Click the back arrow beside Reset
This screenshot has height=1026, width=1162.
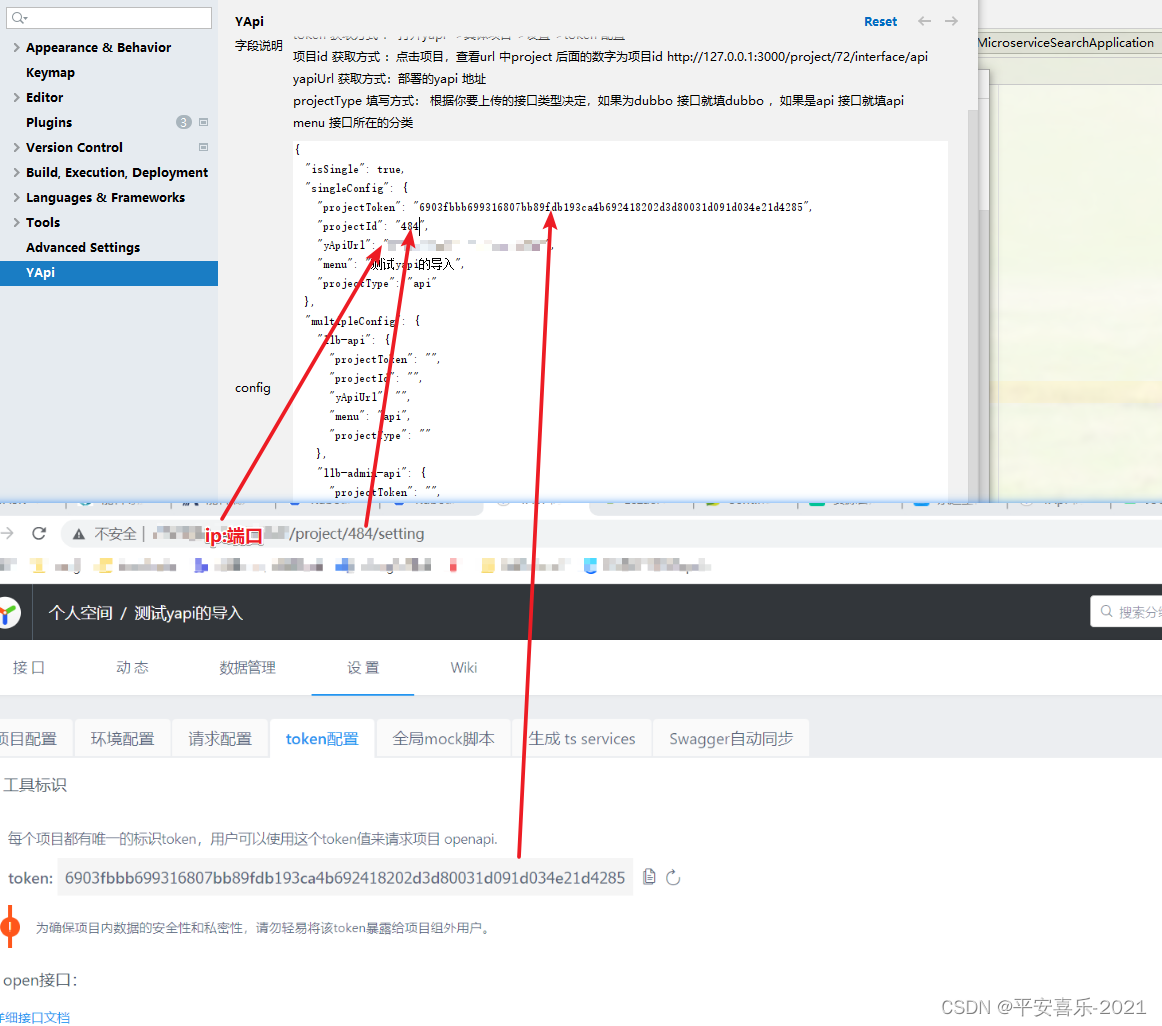(924, 21)
